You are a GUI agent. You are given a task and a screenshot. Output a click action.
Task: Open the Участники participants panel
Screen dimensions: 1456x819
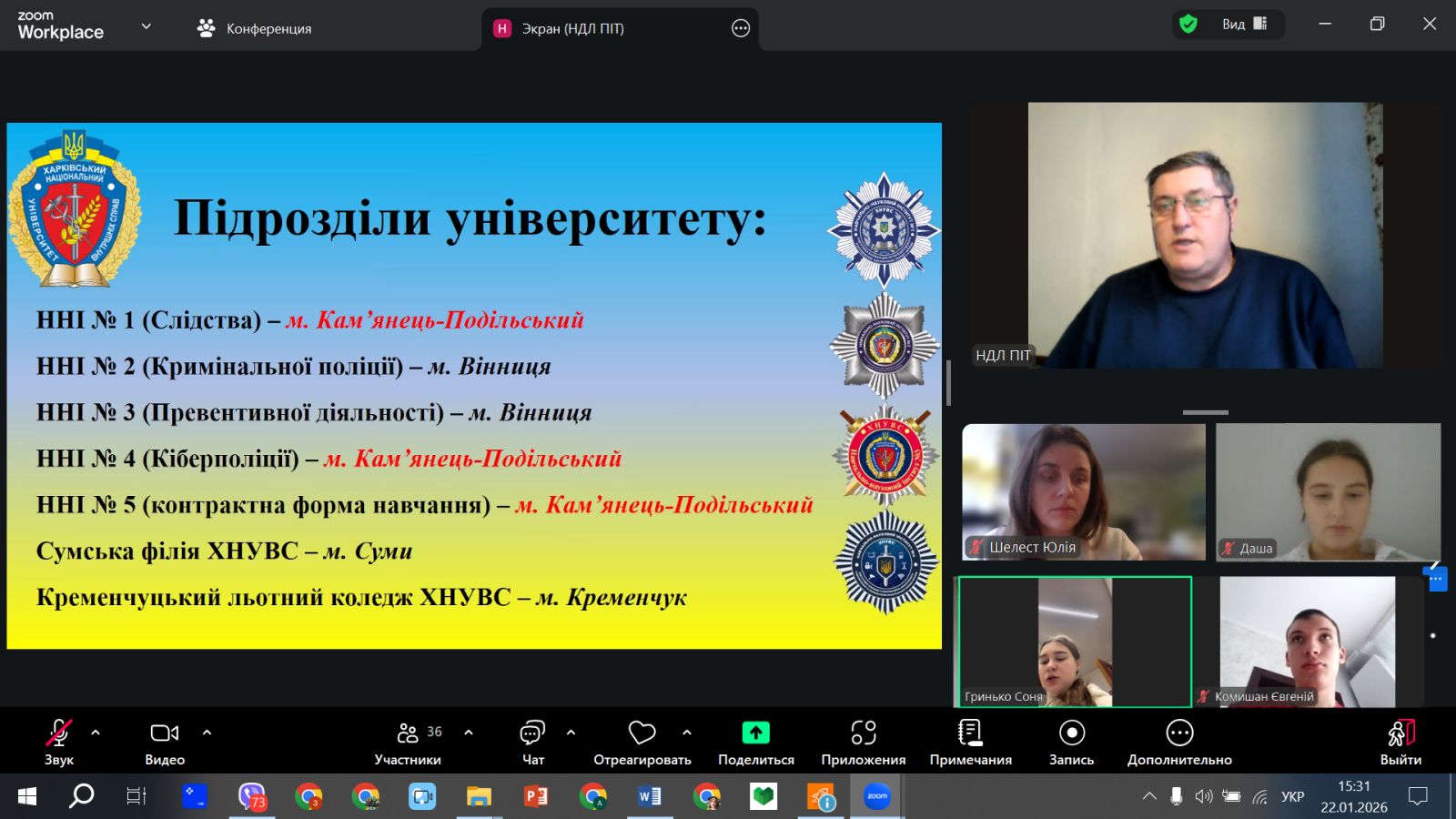click(x=408, y=733)
